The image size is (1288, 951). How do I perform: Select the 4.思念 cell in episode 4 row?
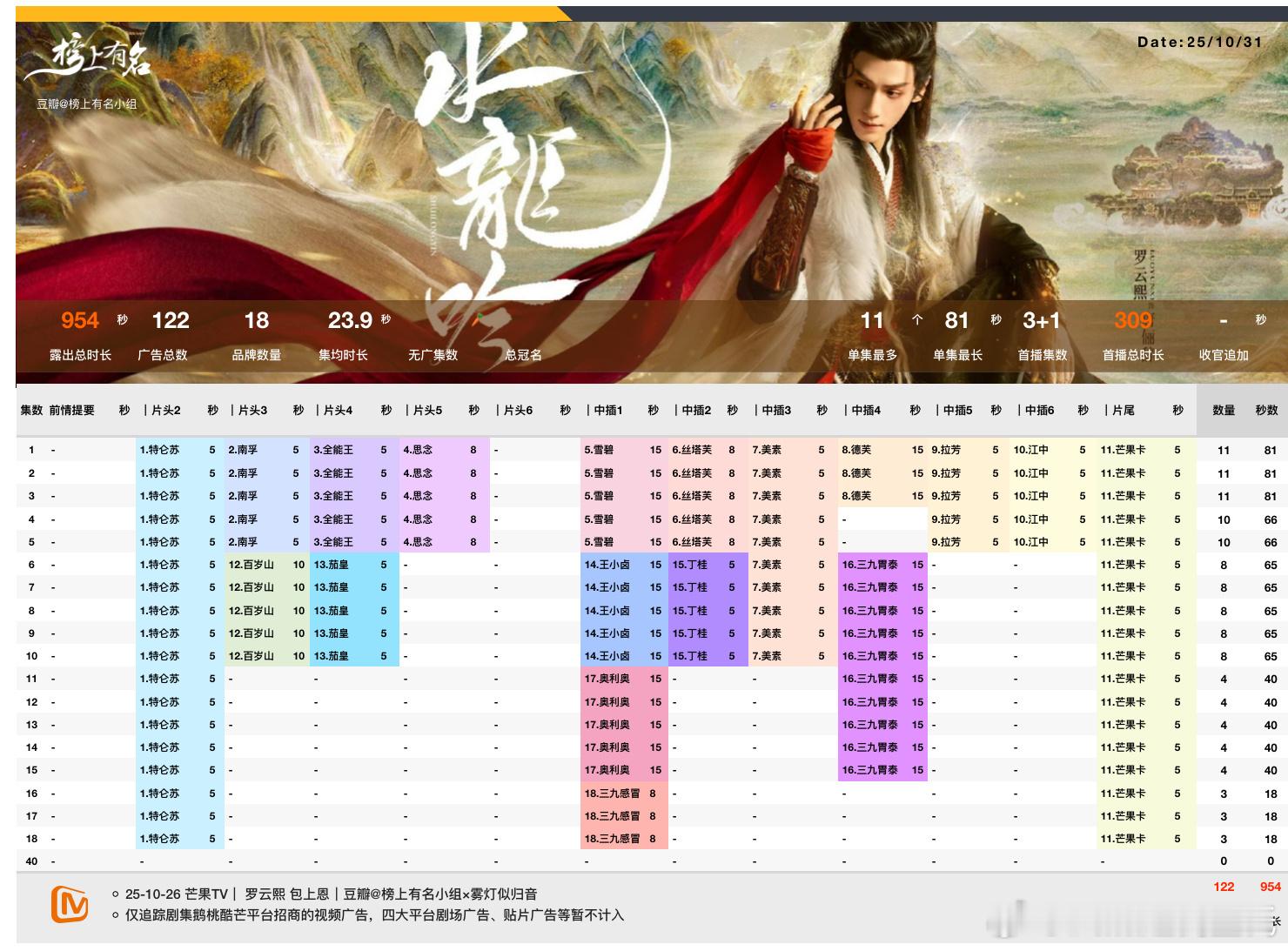pos(418,519)
